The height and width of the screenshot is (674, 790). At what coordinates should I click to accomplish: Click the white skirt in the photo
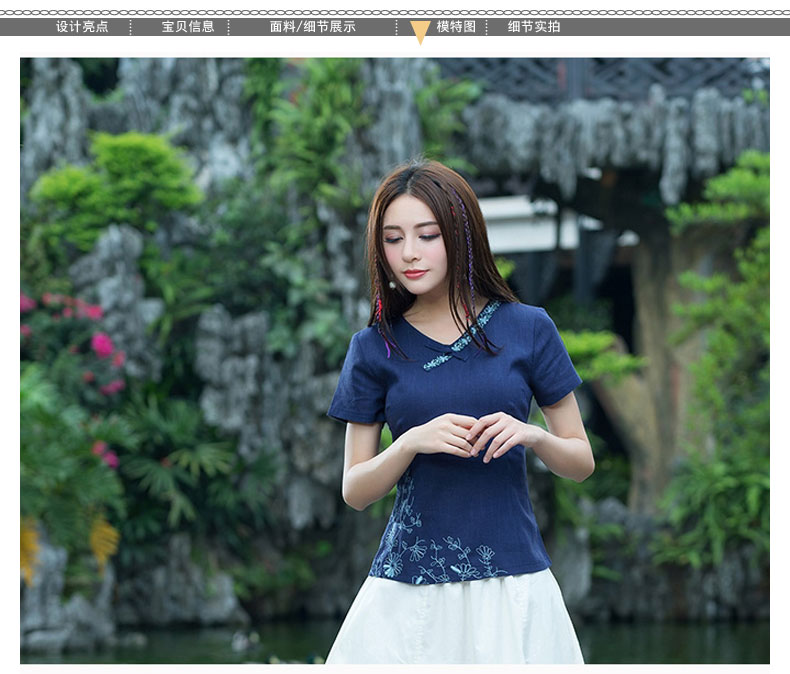(455, 625)
